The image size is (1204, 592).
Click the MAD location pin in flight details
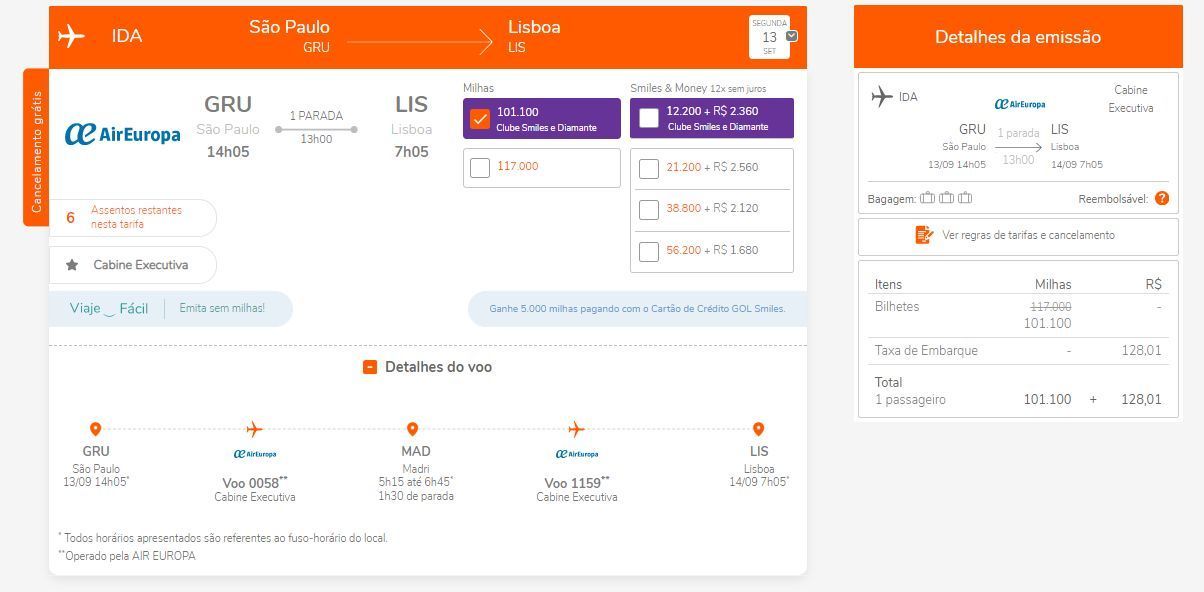click(x=412, y=429)
